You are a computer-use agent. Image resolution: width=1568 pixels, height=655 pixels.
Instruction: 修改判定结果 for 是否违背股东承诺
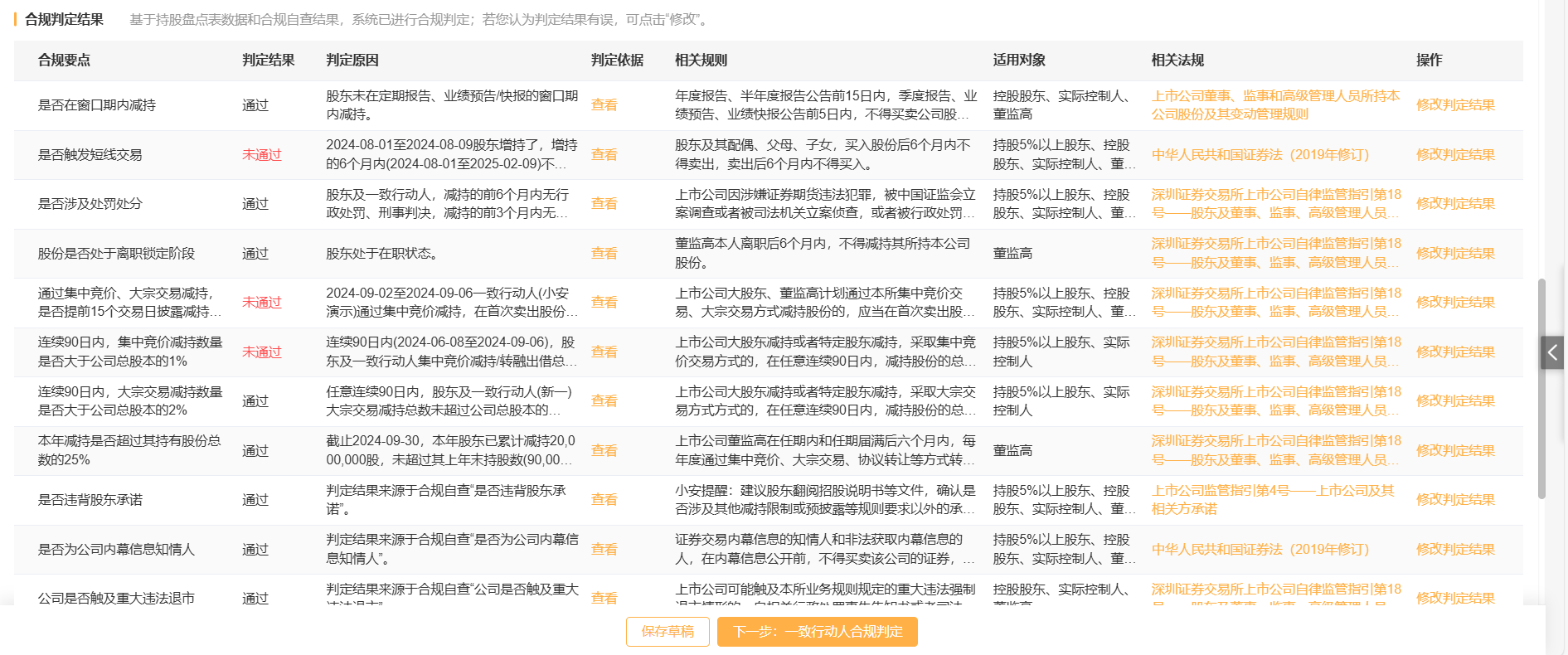pyautogui.click(x=1455, y=500)
